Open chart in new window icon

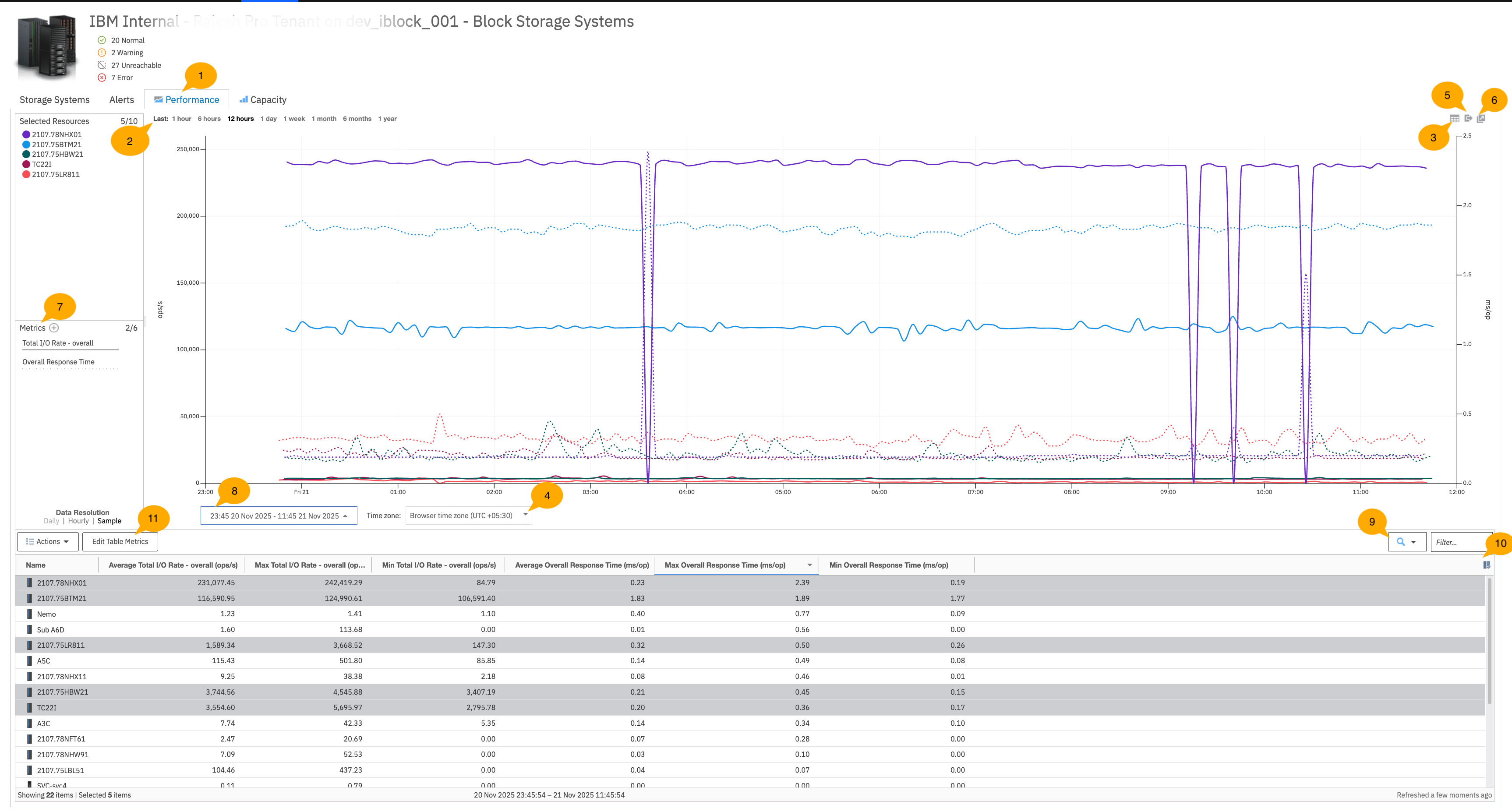(1481, 119)
